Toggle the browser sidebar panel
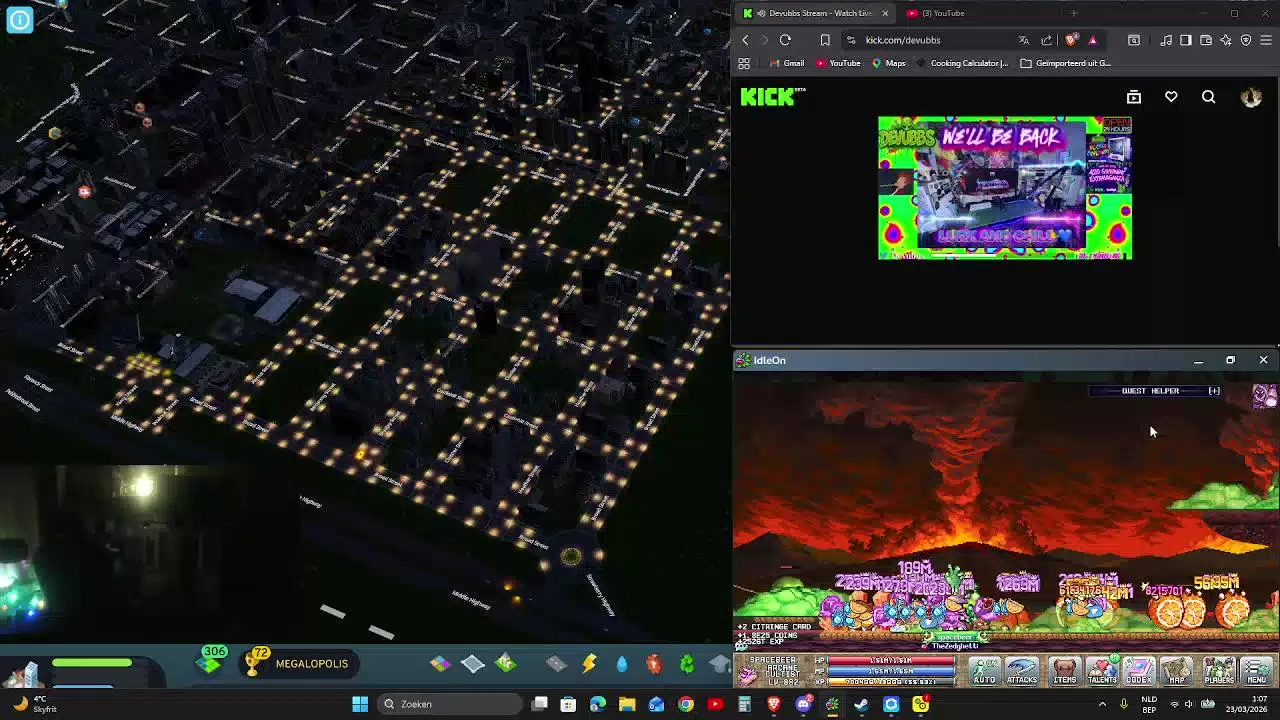Viewport: 1280px width, 720px height. point(1185,40)
